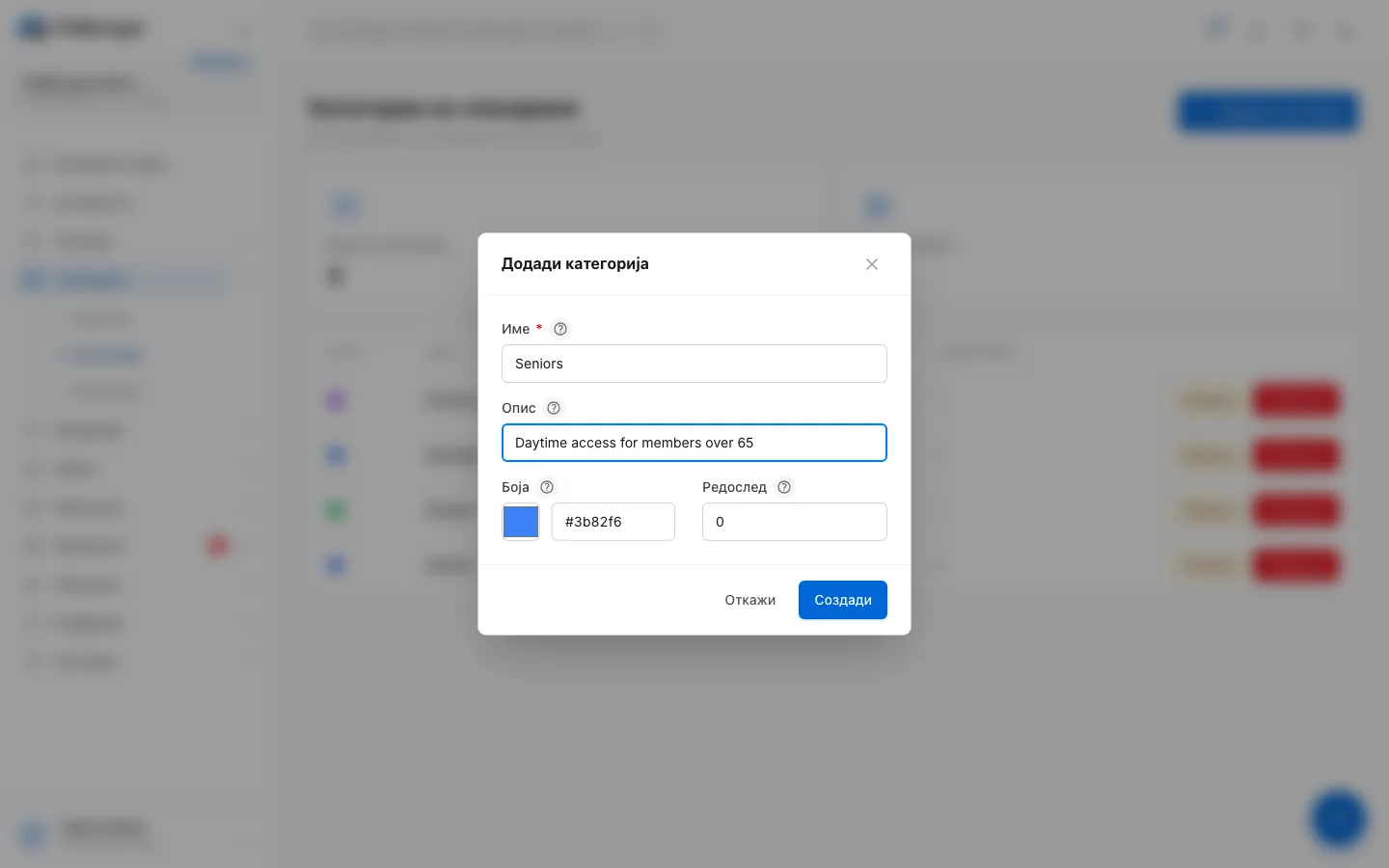This screenshot has height=868, width=1389.
Task: Focus the Име field containing Seniors
Action: point(694,364)
